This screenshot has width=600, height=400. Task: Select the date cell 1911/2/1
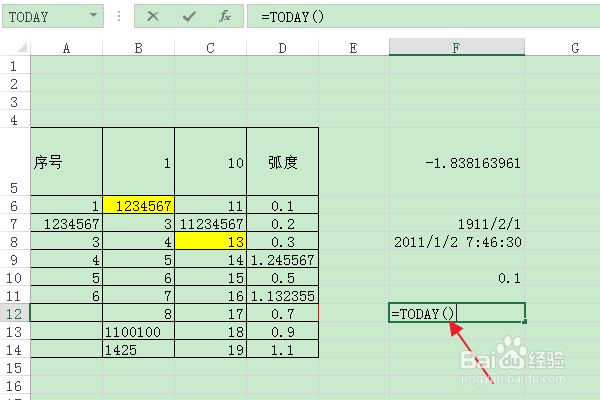pyautogui.click(x=457, y=223)
